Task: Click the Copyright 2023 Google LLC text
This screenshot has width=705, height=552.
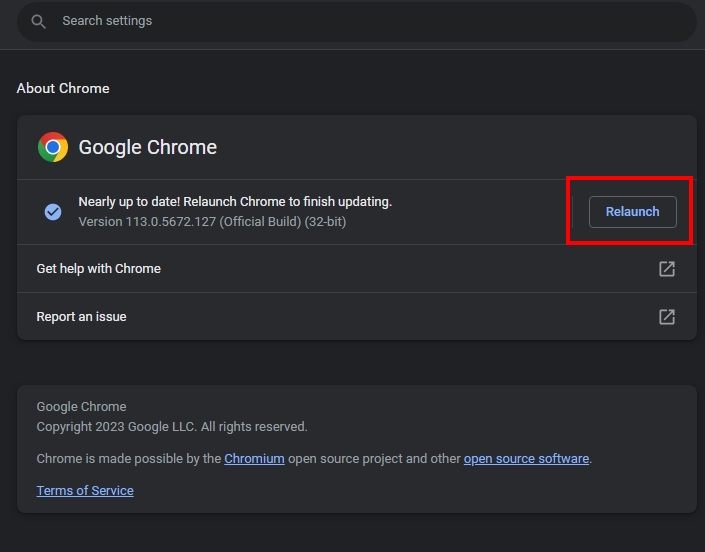Action: 171,426
